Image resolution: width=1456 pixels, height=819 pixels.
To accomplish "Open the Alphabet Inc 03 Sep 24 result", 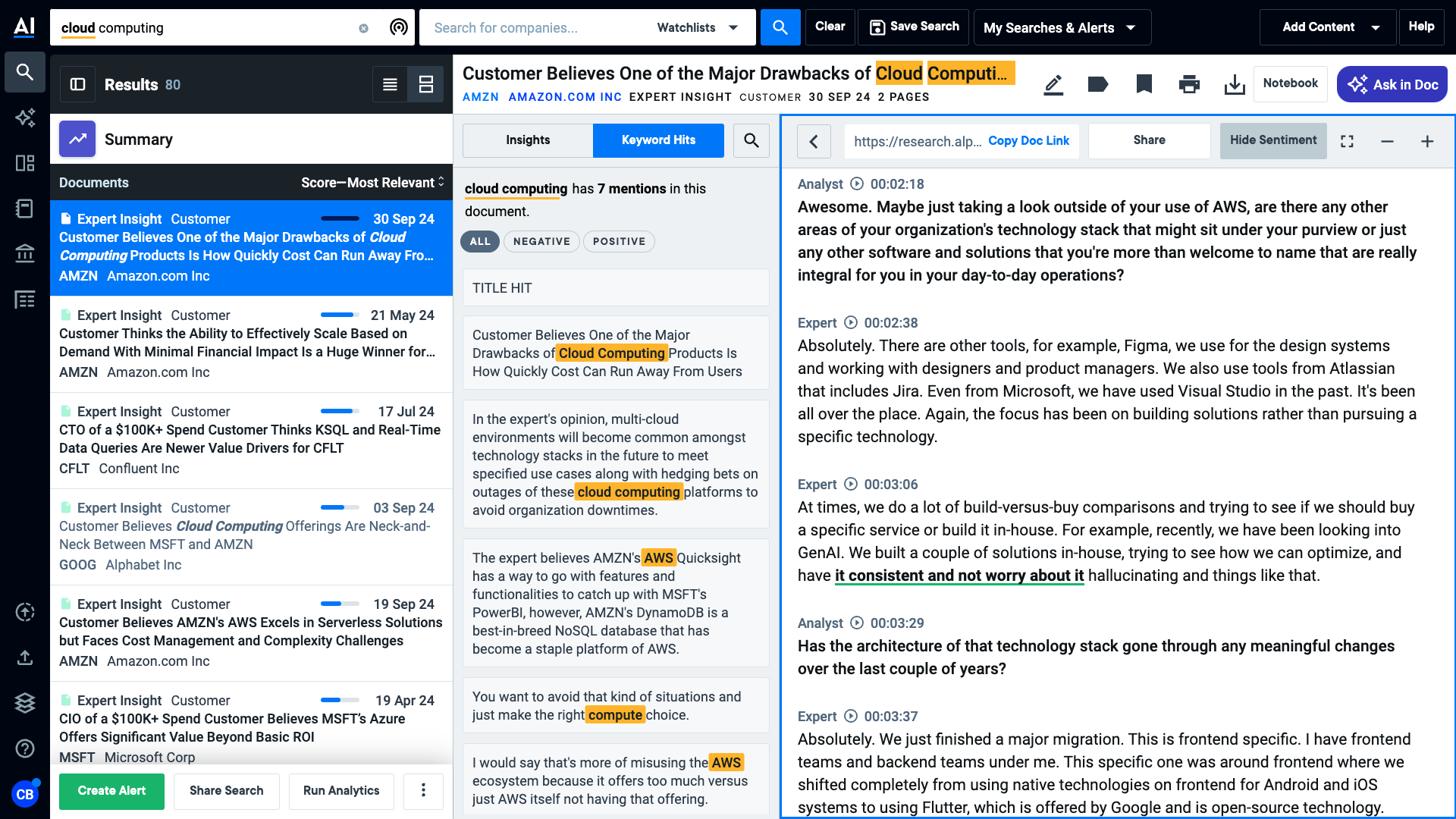I will pos(251,536).
